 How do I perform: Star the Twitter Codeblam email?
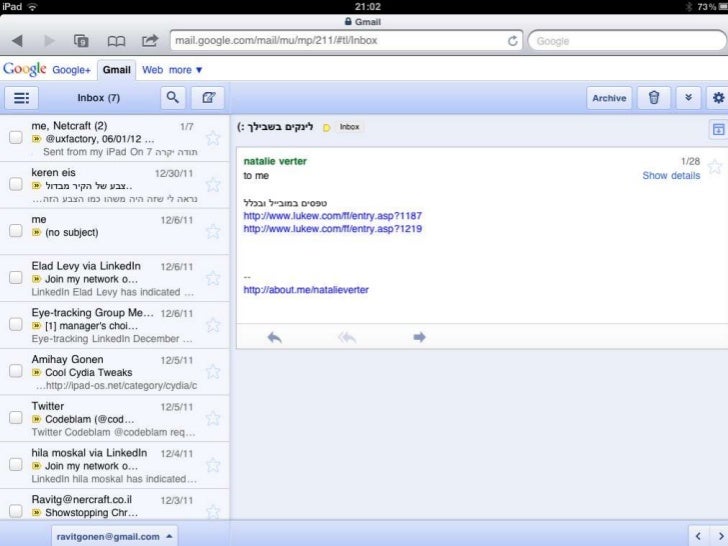coord(213,418)
